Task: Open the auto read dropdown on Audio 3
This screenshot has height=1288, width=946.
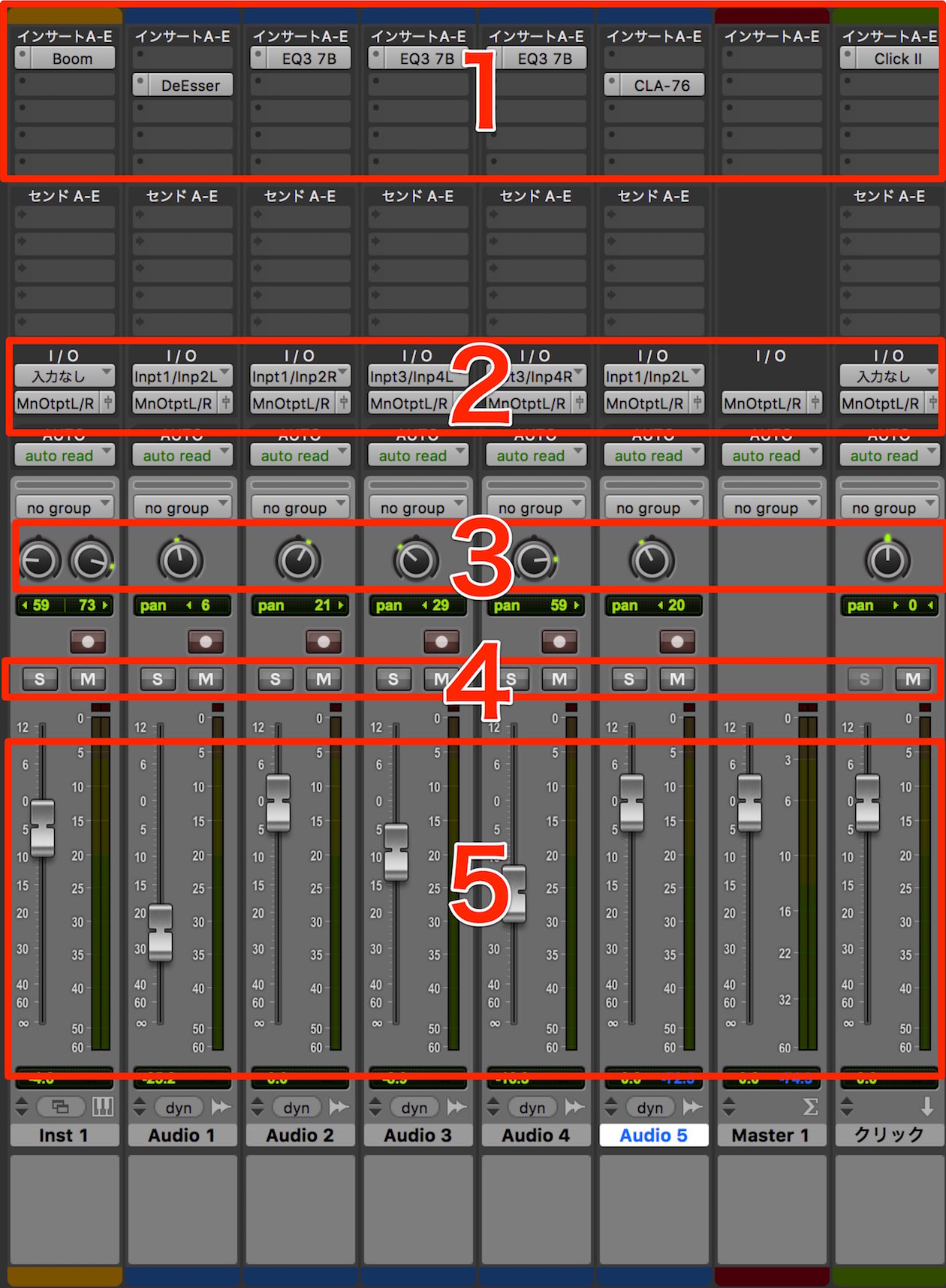Action: coord(418,455)
